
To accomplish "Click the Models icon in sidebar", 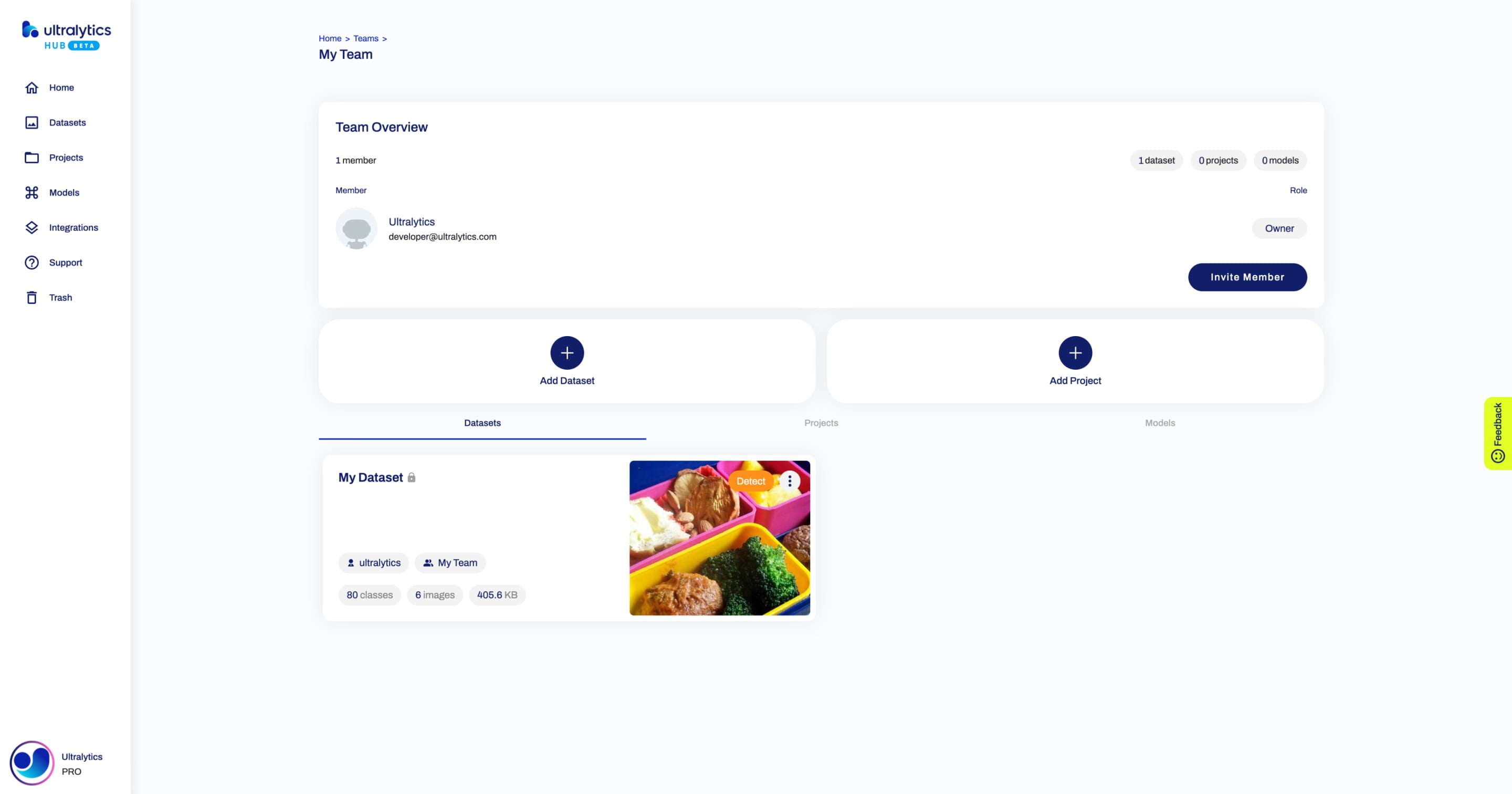I will [x=31, y=192].
